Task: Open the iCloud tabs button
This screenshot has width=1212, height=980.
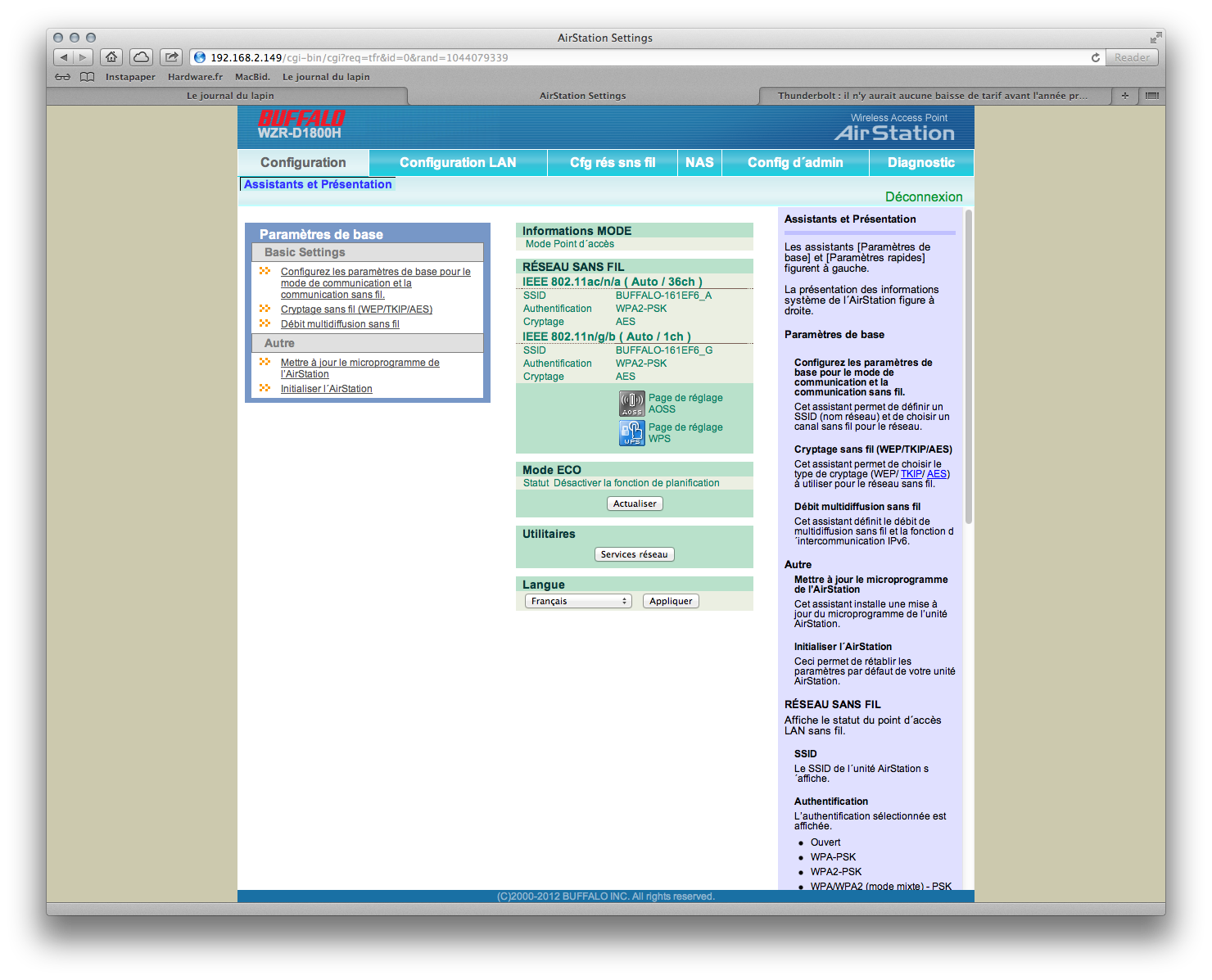Action: click(141, 57)
